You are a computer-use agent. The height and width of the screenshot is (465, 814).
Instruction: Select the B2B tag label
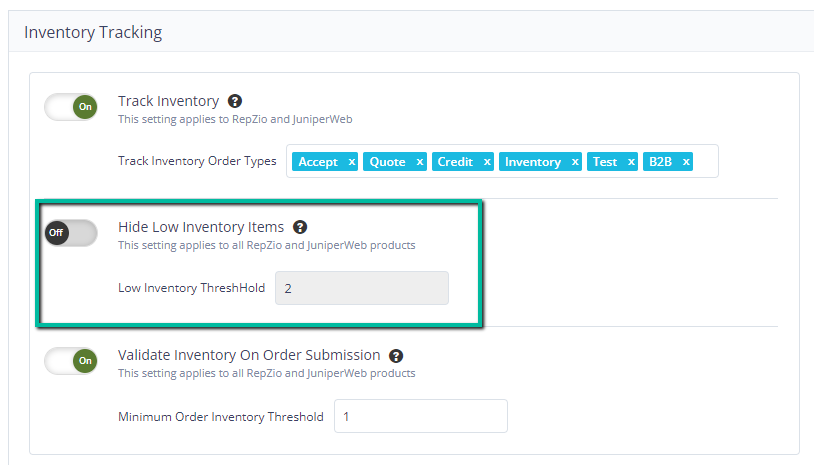point(660,162)
